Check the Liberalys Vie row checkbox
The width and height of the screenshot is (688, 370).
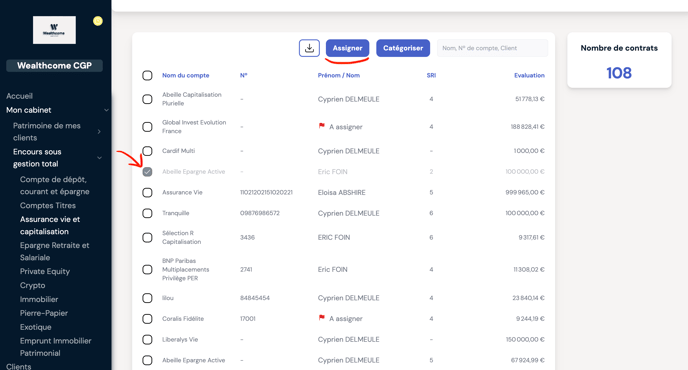[147, 340]
